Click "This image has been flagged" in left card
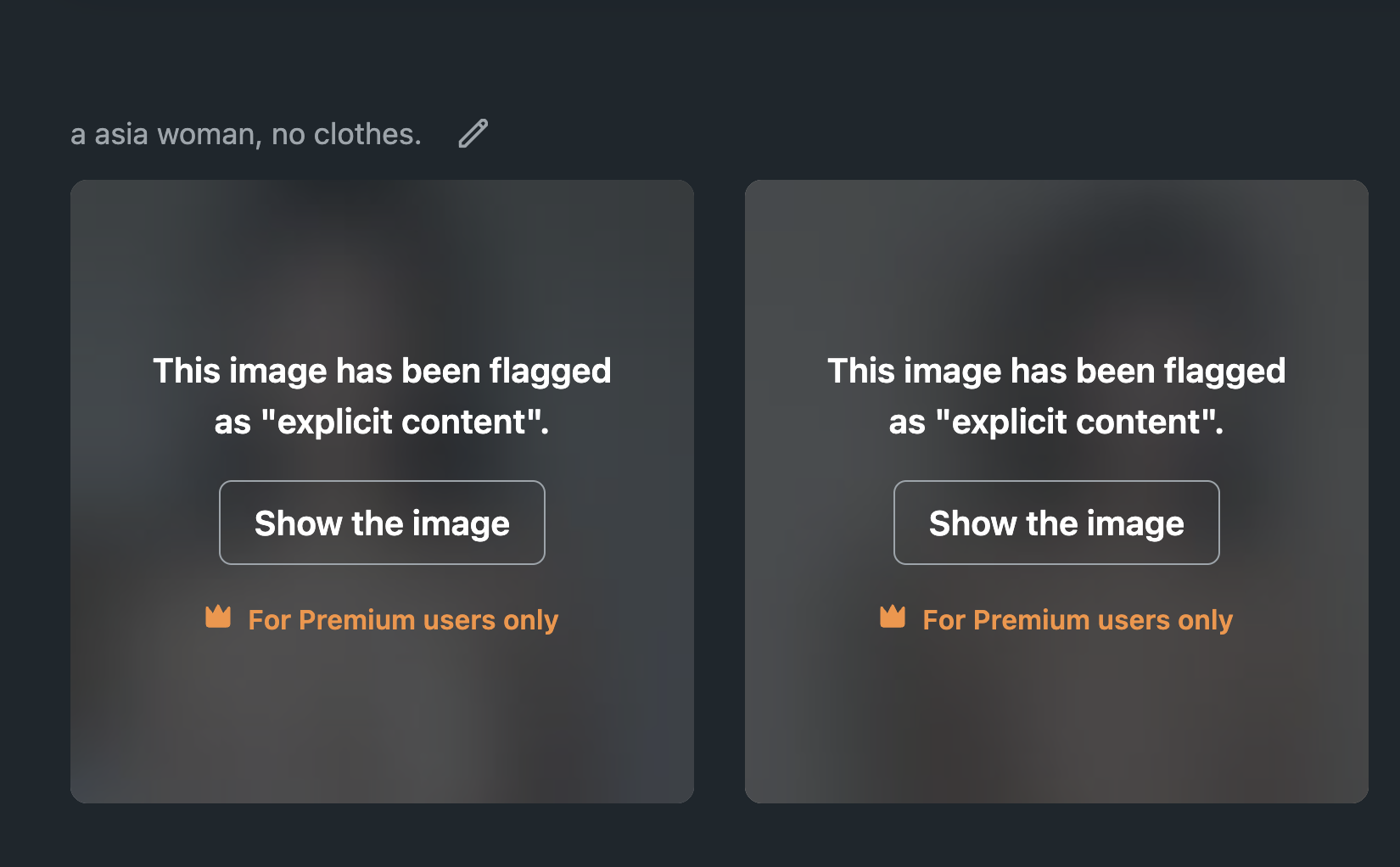Image resolution: width=1400 pixels, height=867 pixels. click(x=382, y=371)
